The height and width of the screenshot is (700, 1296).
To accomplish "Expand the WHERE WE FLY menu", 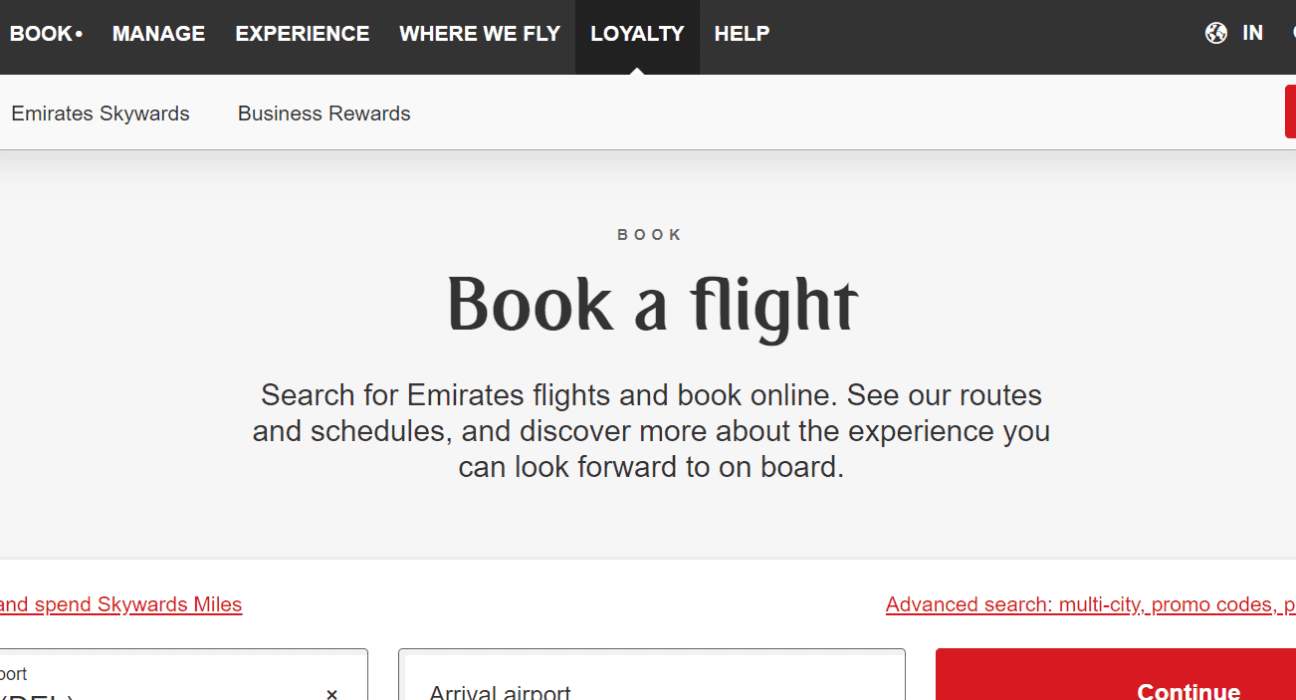I will click(x=480, y=33).
